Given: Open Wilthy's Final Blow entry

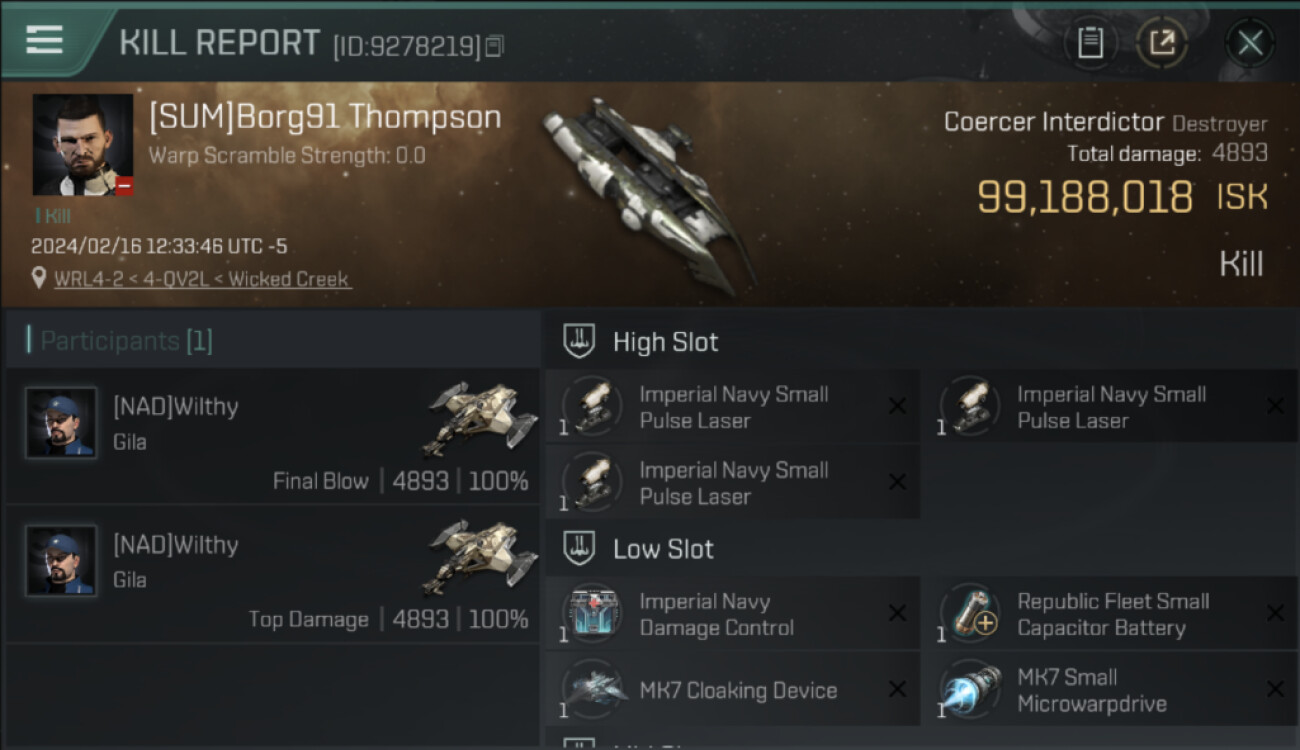Looking at the screenshot, I should click(x=272, y=435).
